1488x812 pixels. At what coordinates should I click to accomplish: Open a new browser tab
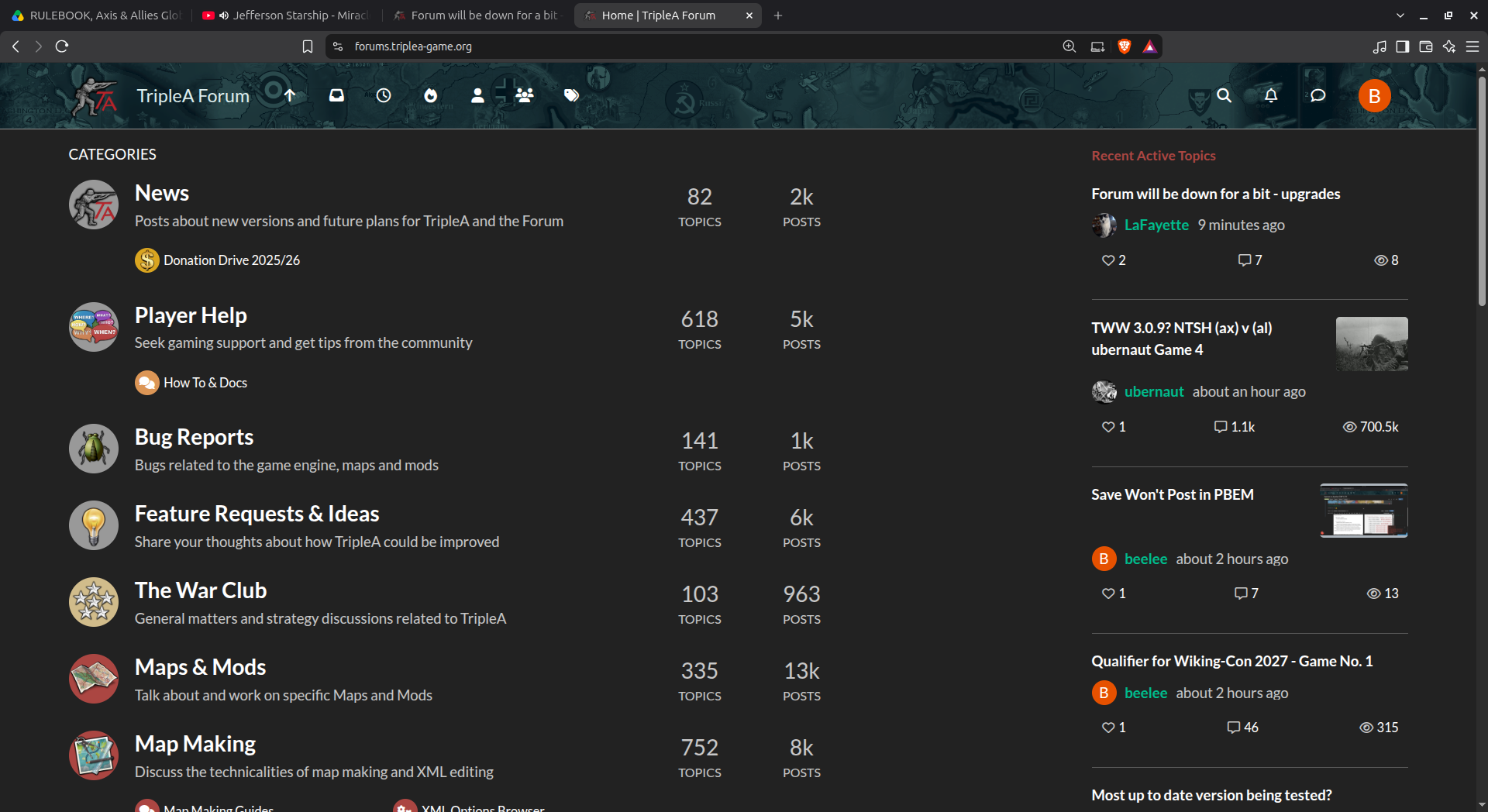[778, 15]
